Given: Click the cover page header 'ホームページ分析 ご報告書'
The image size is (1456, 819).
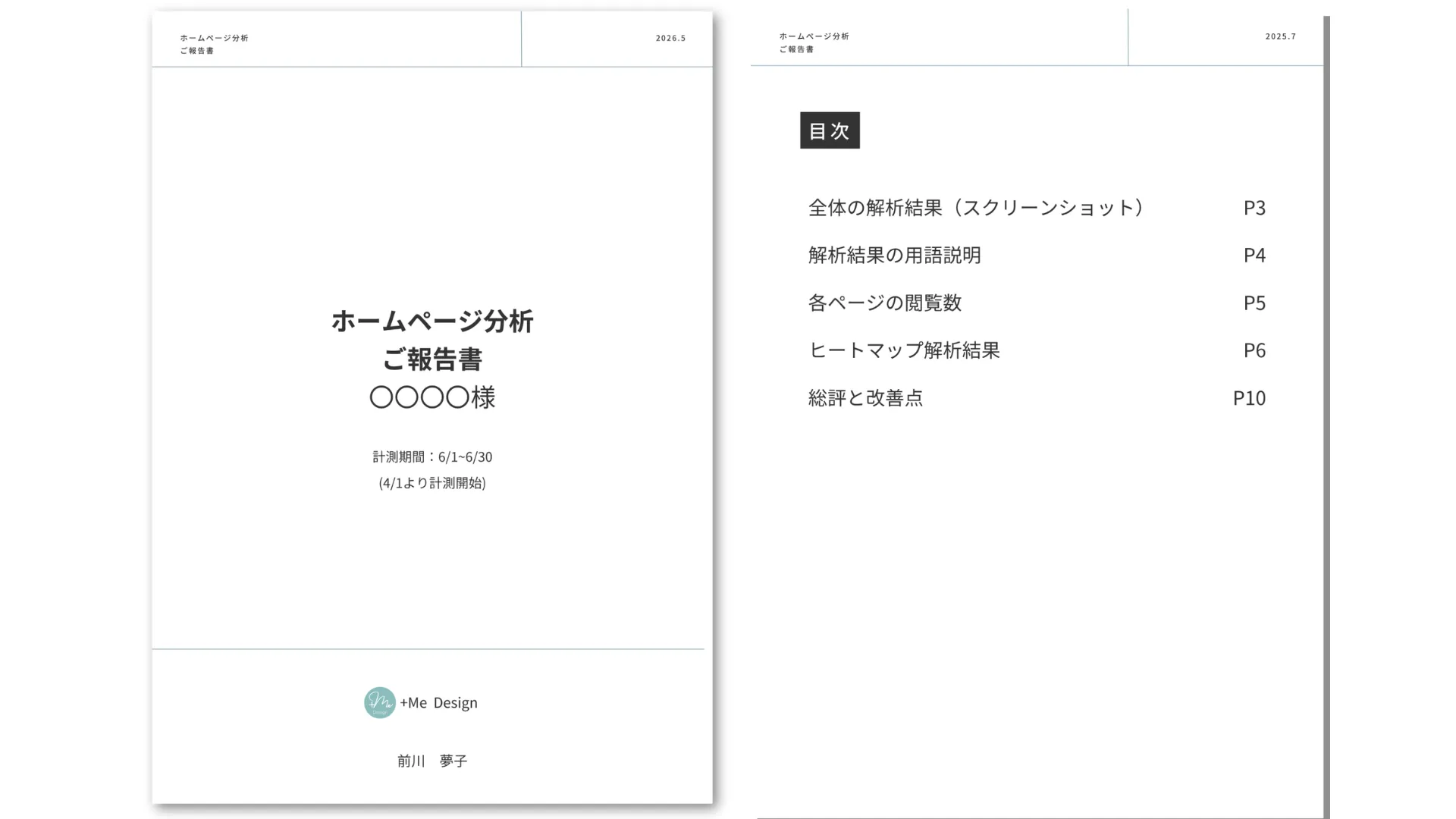Looking at the screenshot, I should pyautogui.click(x=214, y=44).
